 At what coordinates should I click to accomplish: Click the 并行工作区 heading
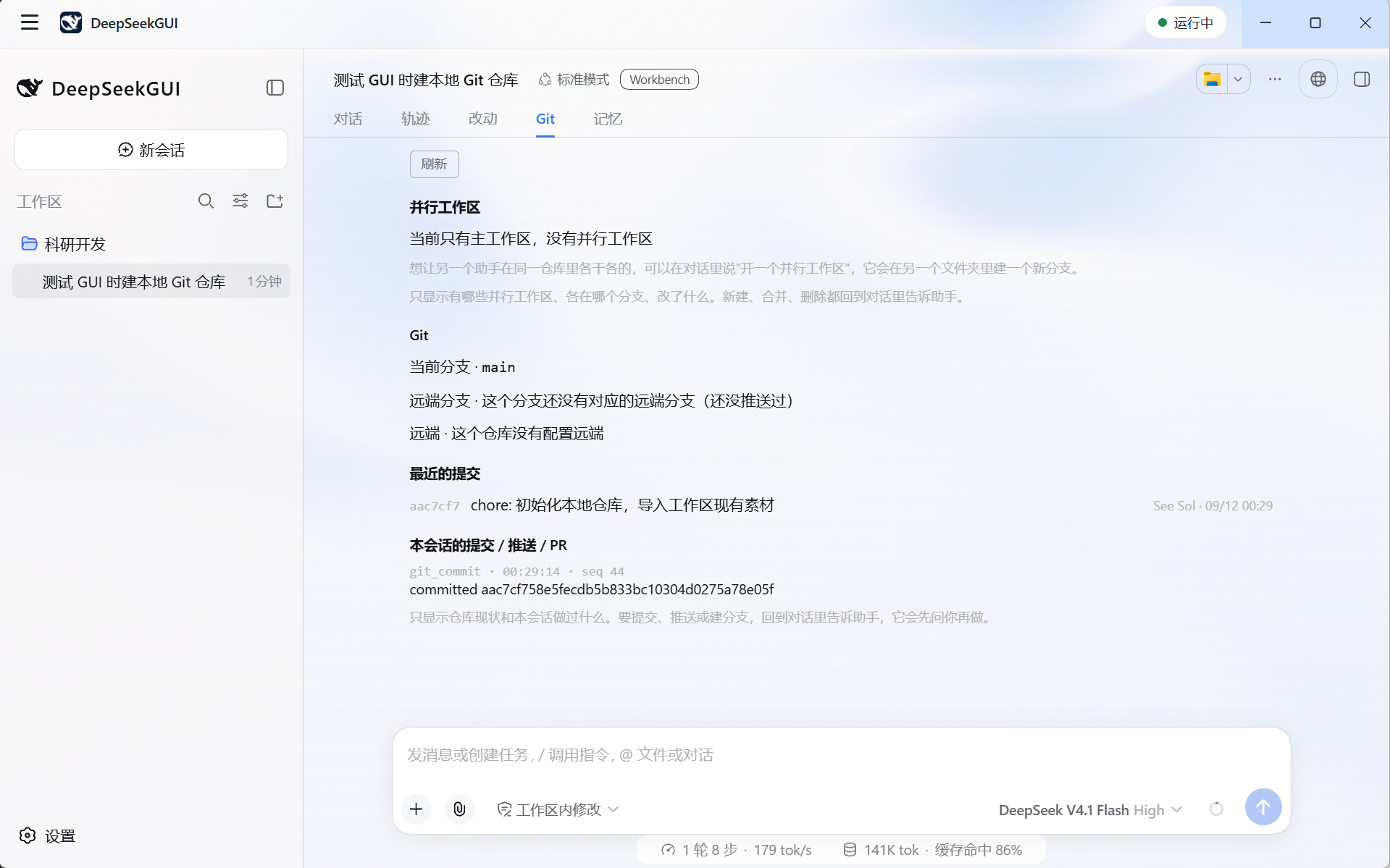coord(445,207)
